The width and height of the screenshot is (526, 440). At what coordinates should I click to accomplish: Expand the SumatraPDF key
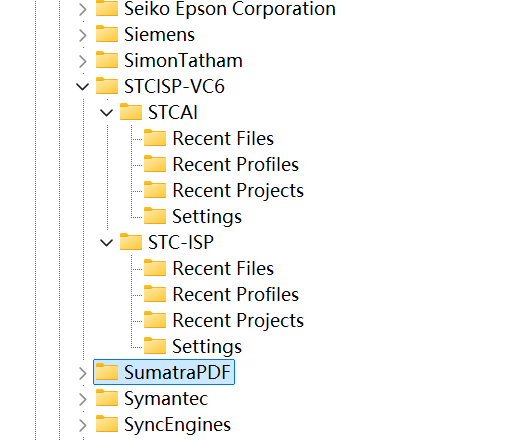pos(83,373)
